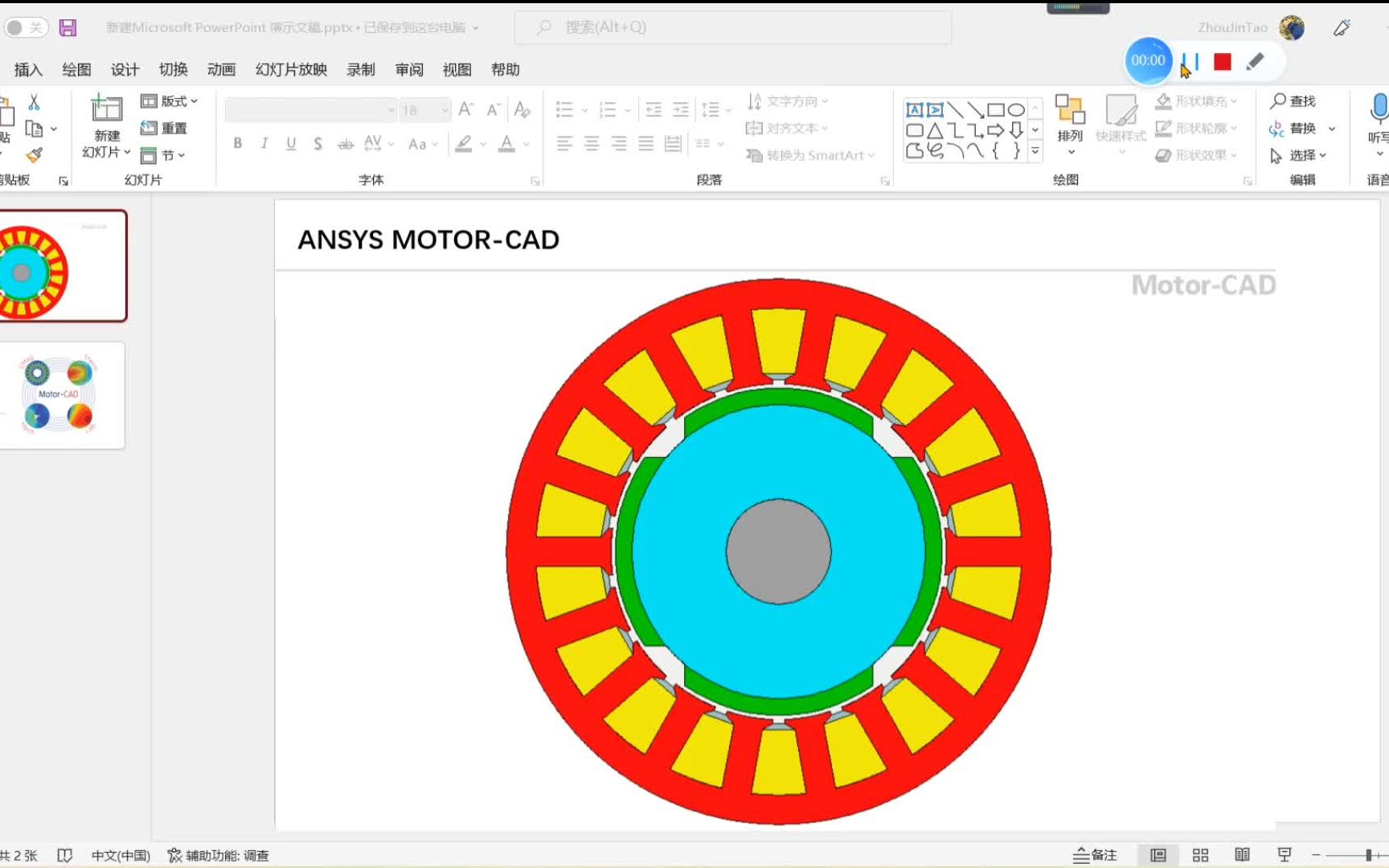The width and height of the screenshot is (1389, 868).
Task: Pause the recording timer
Action: pos(1190,60)
